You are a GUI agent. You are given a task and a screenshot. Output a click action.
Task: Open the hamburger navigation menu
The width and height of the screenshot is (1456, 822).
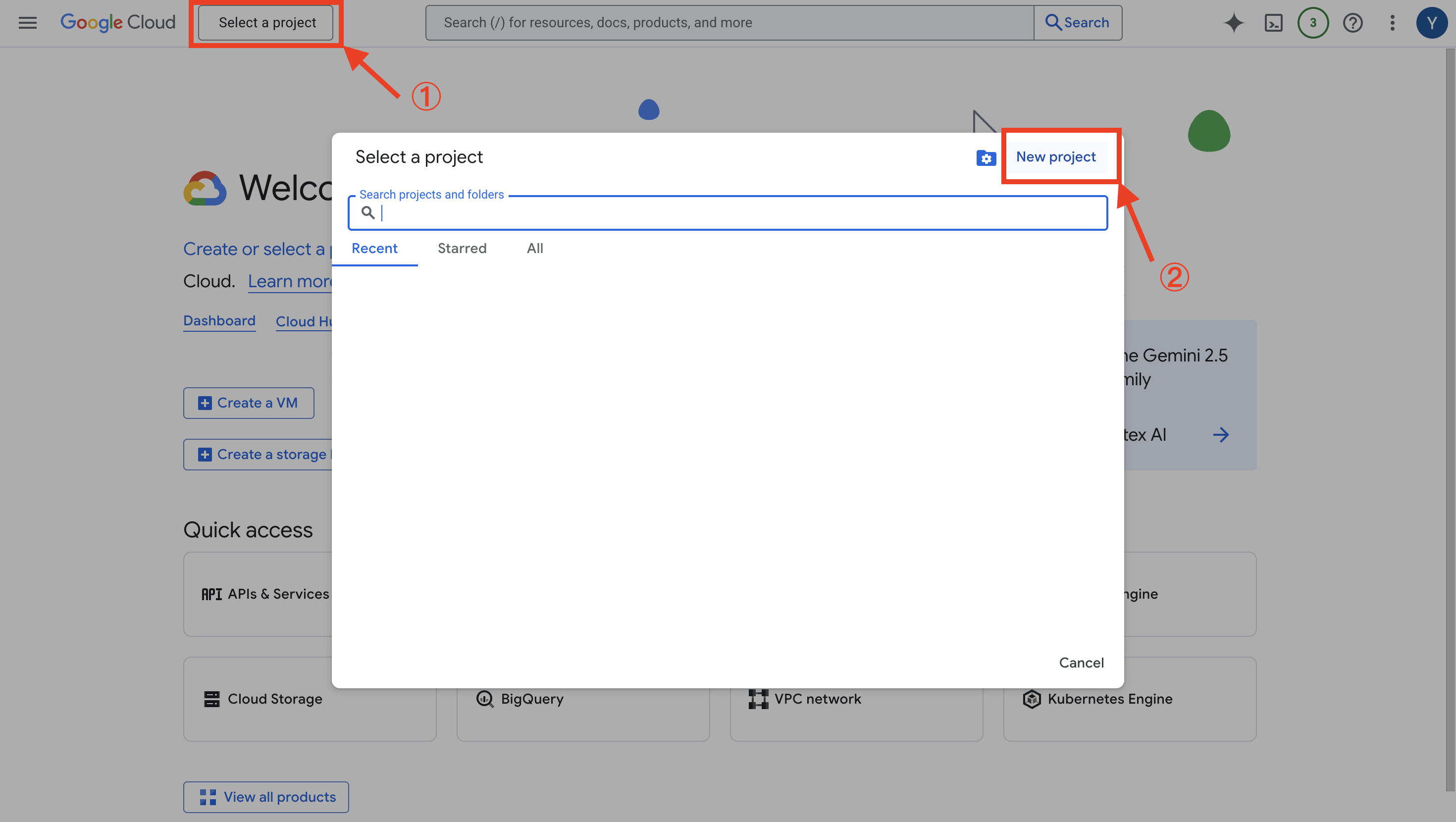tap(27, 23)
